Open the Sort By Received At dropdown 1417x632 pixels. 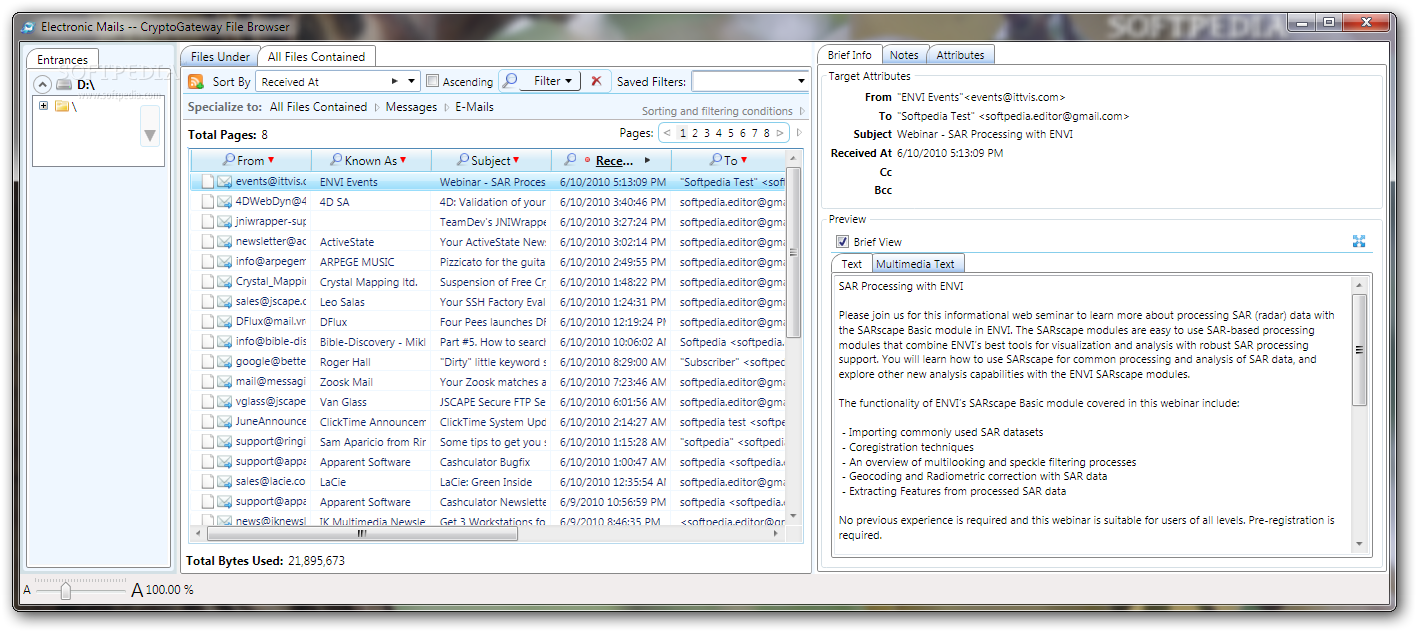click(x=338, y=81)
